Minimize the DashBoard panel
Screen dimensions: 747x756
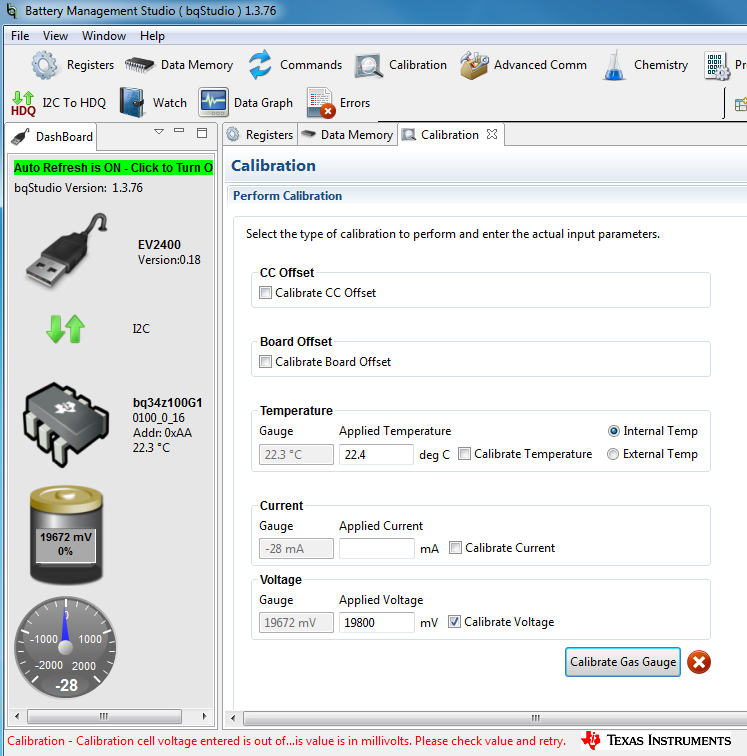pos(179,131)
